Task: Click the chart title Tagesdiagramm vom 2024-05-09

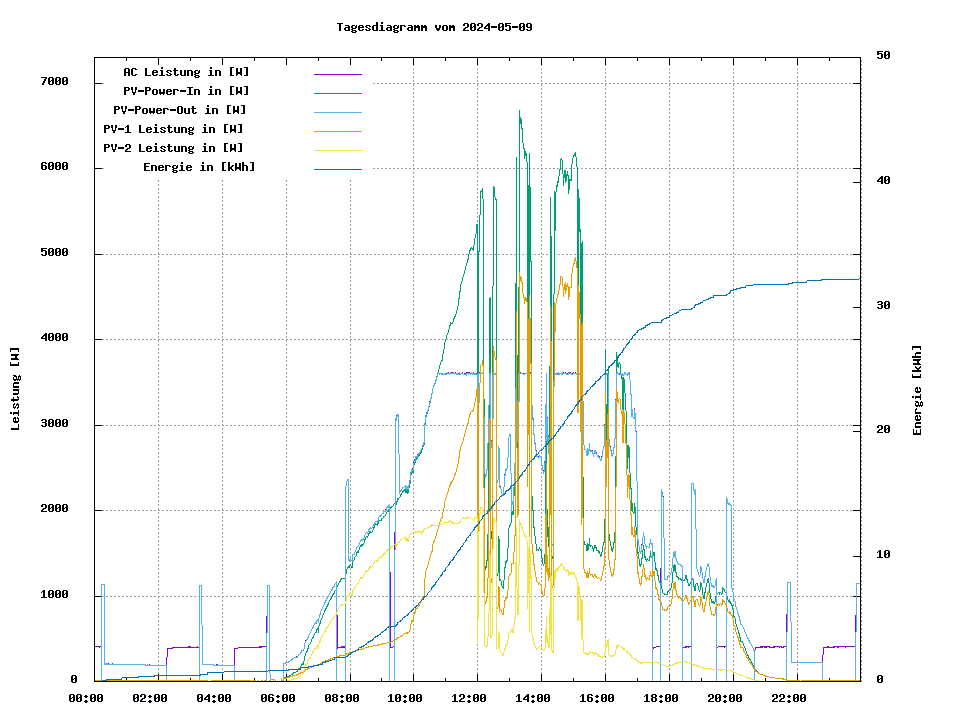Action: tap(434, 27)
